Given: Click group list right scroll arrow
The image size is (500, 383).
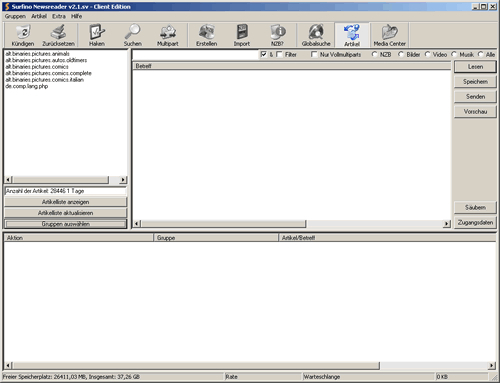Looking at the screenshot, I should pyautogui.click(x=123, y=180).
